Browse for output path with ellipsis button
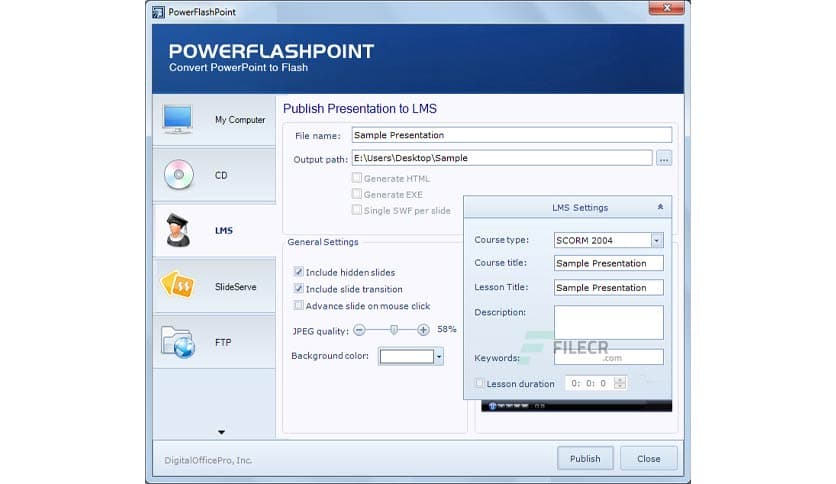This screenshot has height=484, width=836. coord(664,158)
